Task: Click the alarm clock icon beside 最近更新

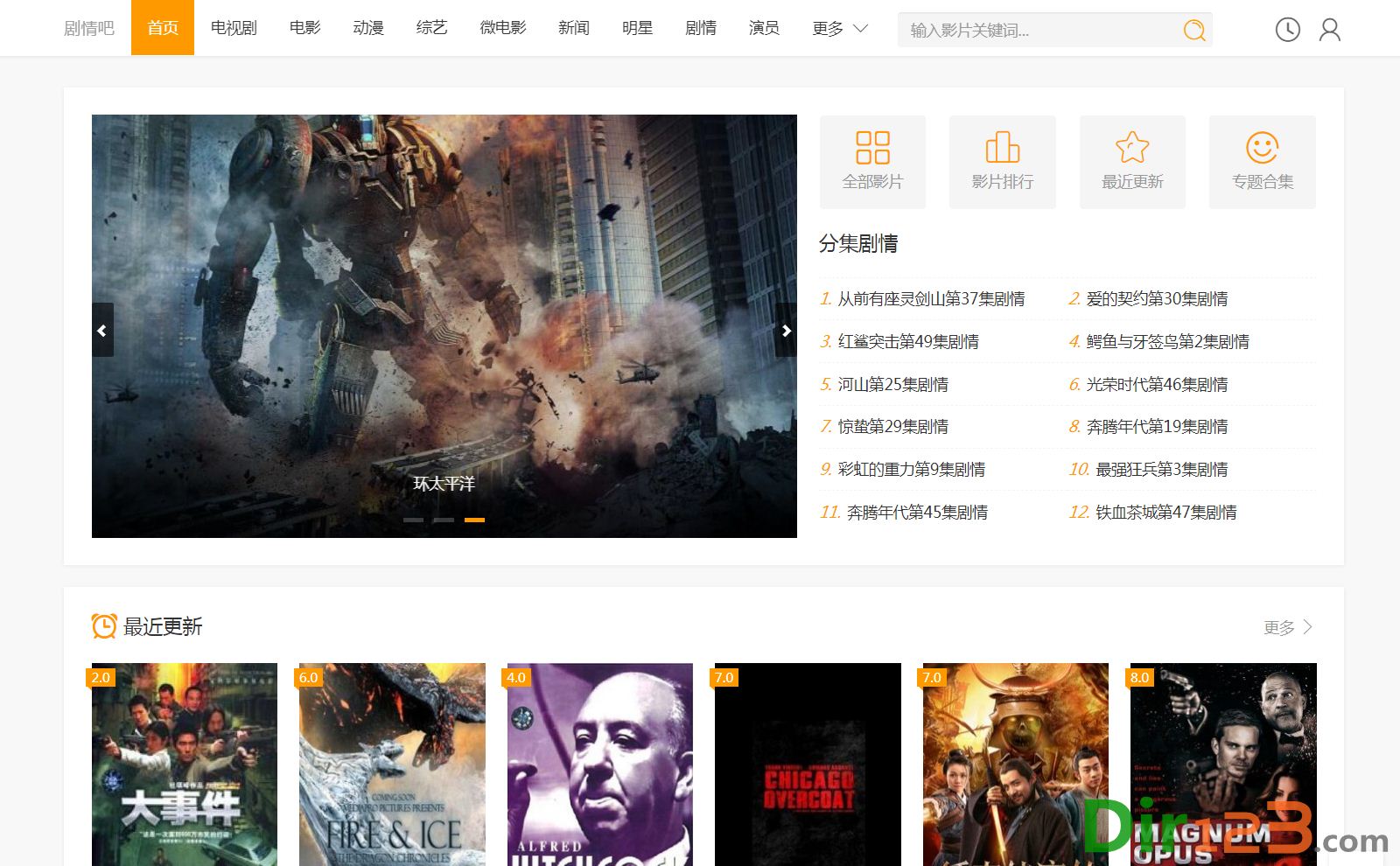Action: (104, 626)
